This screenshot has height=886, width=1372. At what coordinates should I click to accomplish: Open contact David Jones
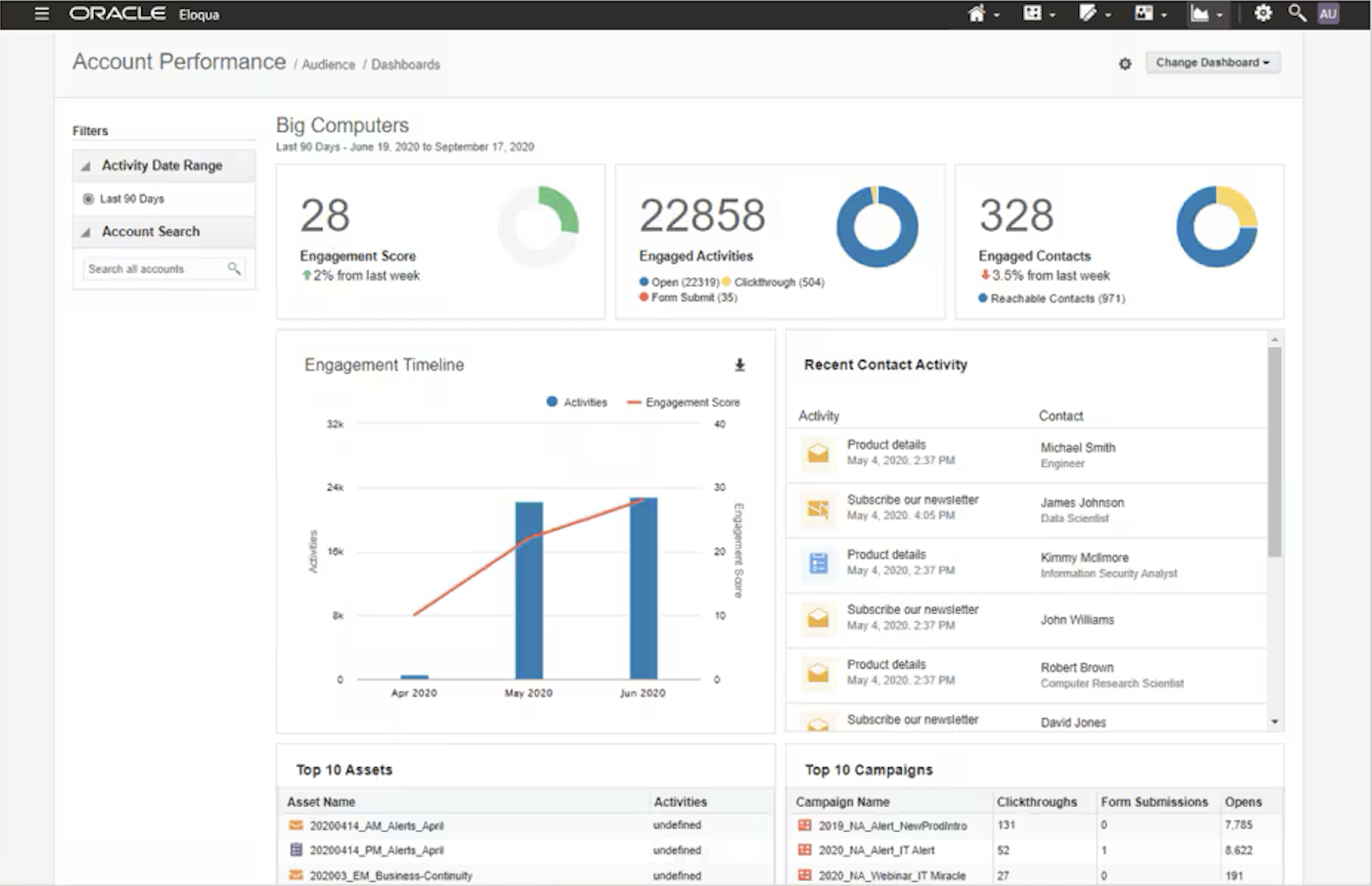pos(1073,722)
